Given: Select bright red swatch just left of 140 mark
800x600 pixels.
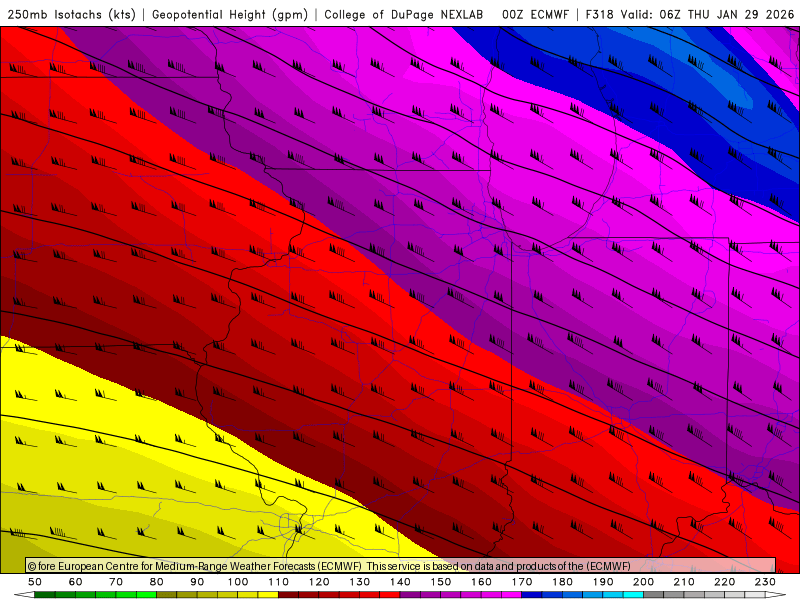Looking at the screenshot, I should [390, 595].
